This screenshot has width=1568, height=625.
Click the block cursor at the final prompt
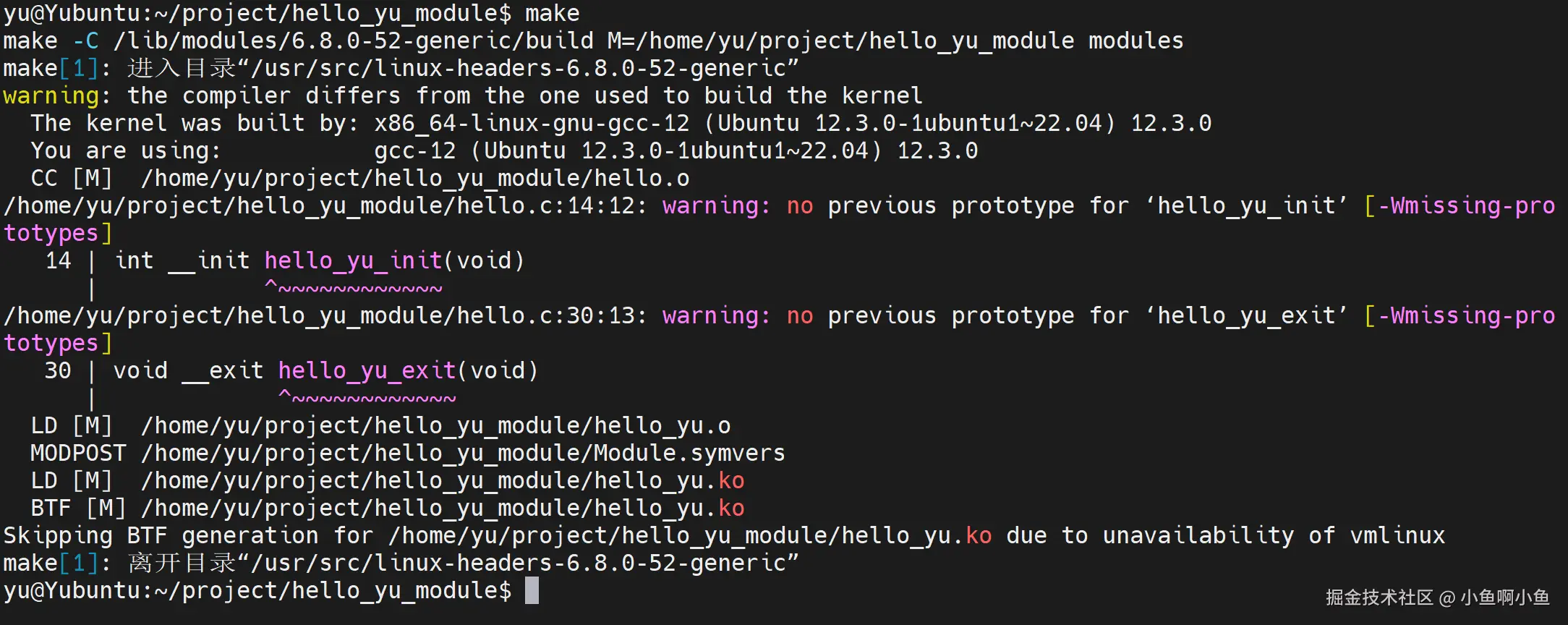(x=532, y=590)
